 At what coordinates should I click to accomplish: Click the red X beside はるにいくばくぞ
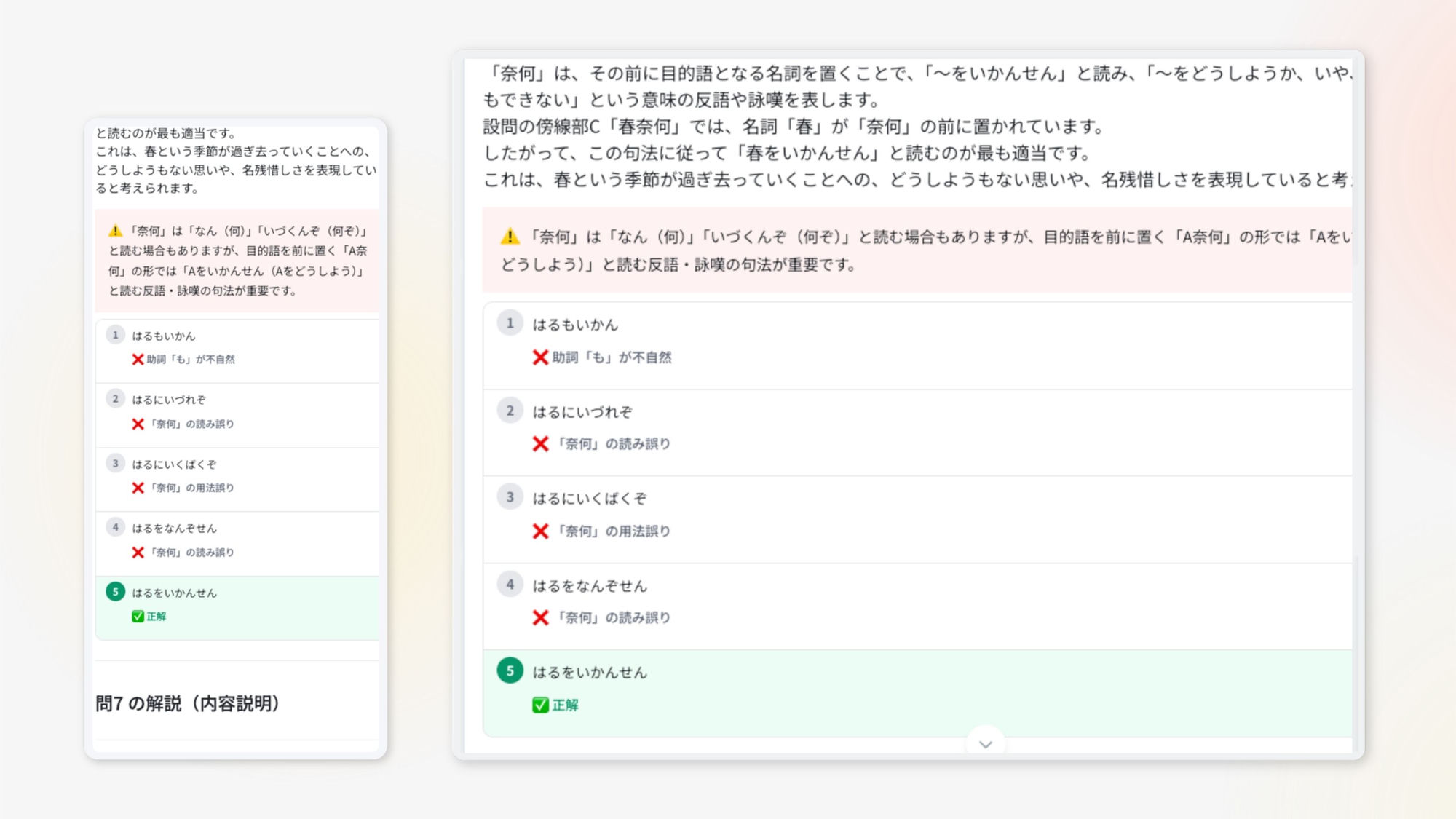tap(540, 531)
